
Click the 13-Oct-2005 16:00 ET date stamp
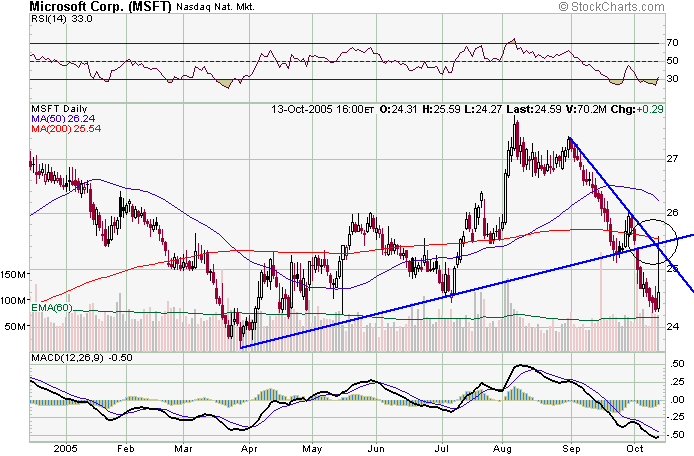[323, 109]
